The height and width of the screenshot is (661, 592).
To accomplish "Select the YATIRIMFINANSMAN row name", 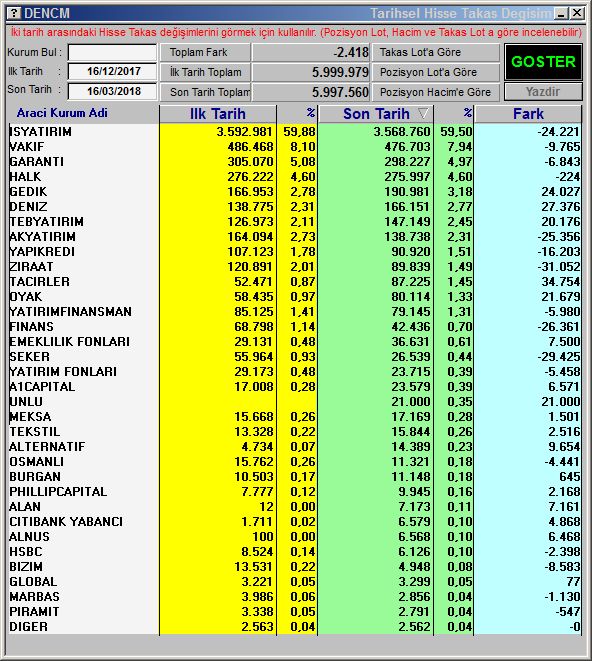I will coord(70,312).
